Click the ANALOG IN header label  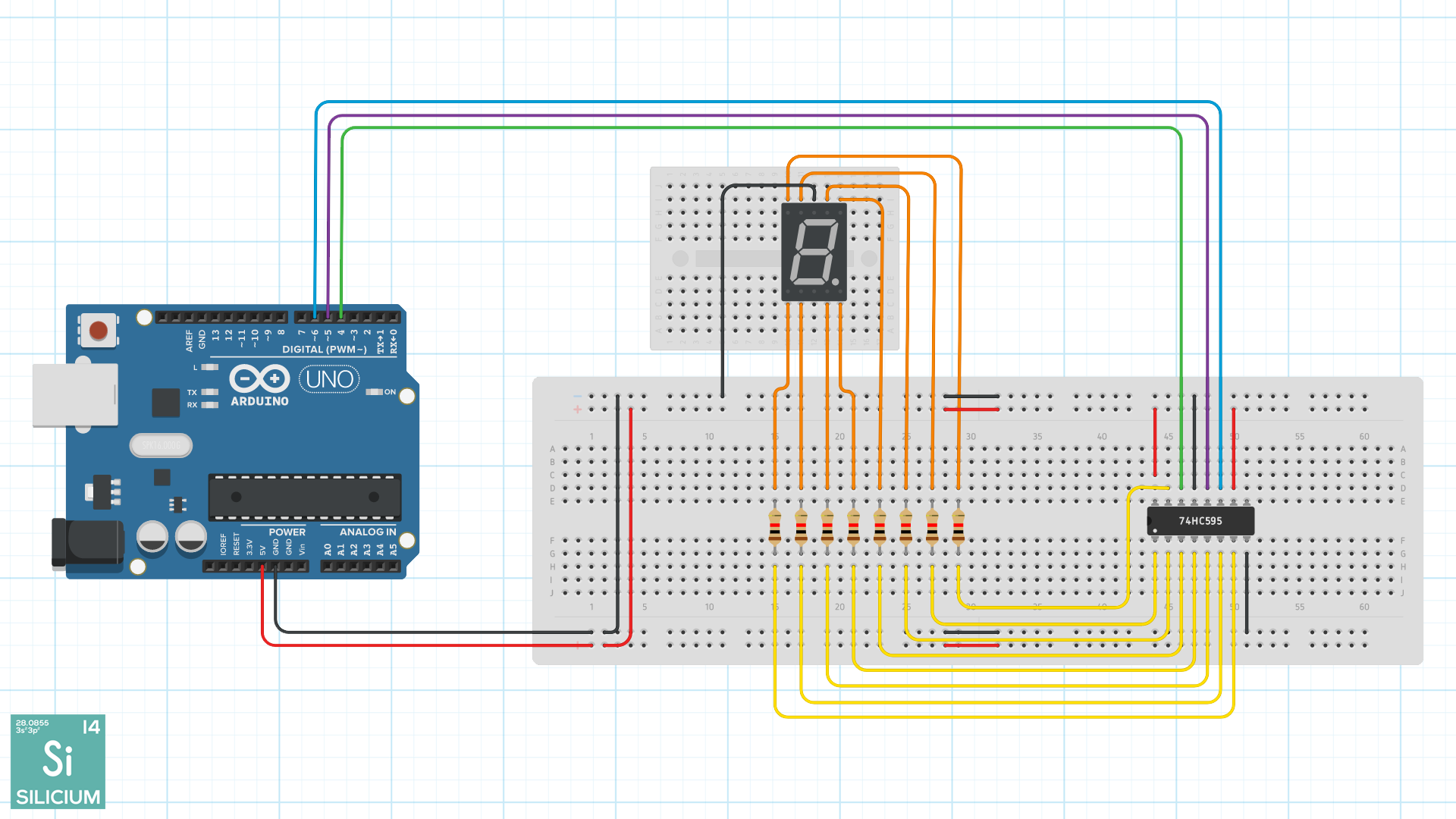point(368,532)
